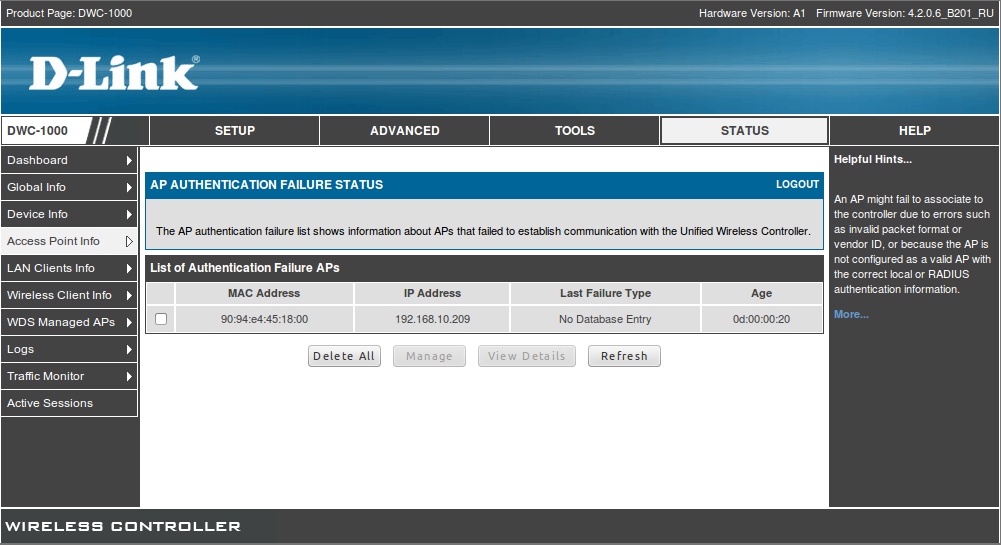The height and width of the screenshot is (545, 1001).
Task: Expand the WDS Managed APs arrow
Action: [129, 322]
